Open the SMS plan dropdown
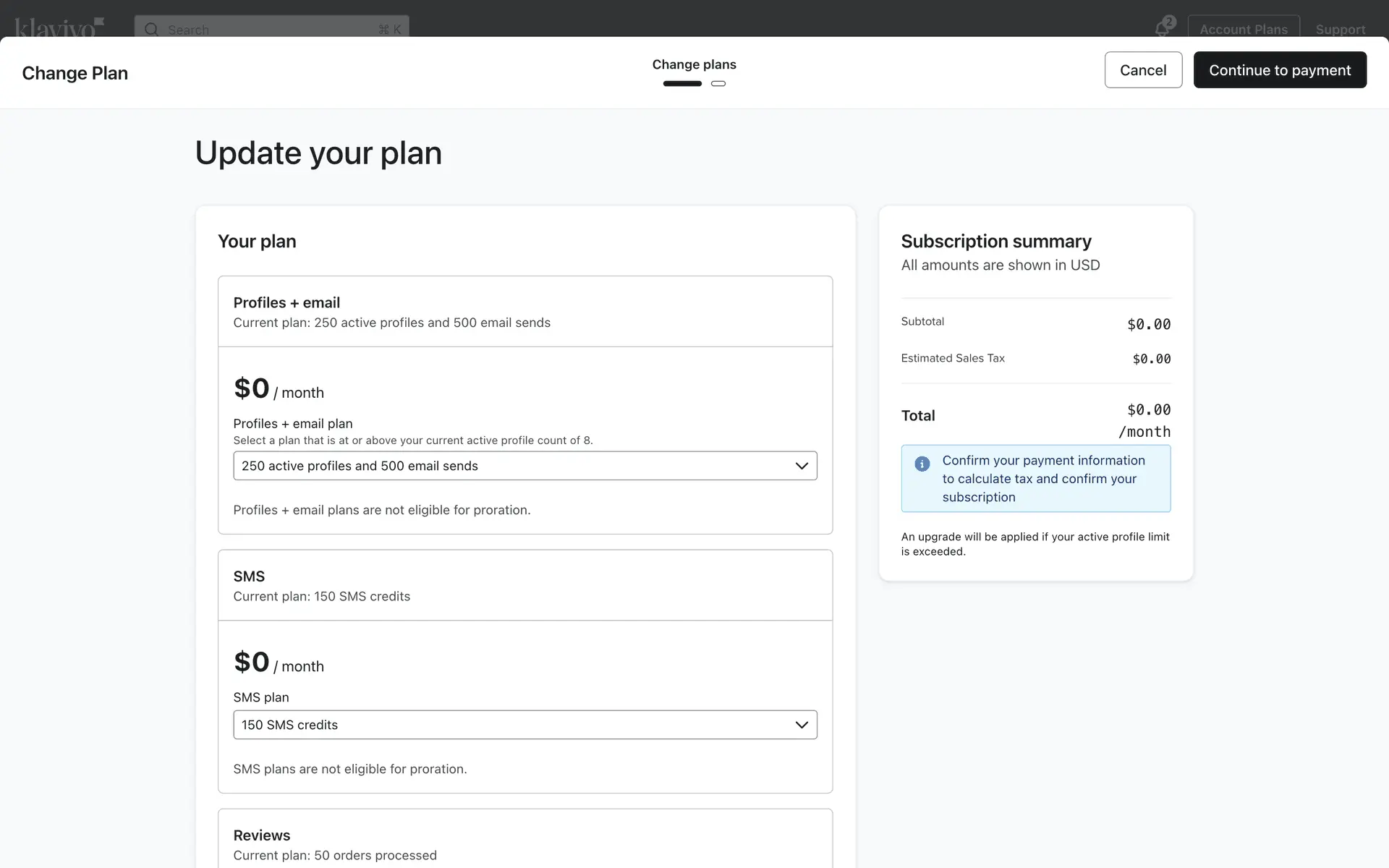Viewport: 1389px width, 868px height. coord(524,725)
